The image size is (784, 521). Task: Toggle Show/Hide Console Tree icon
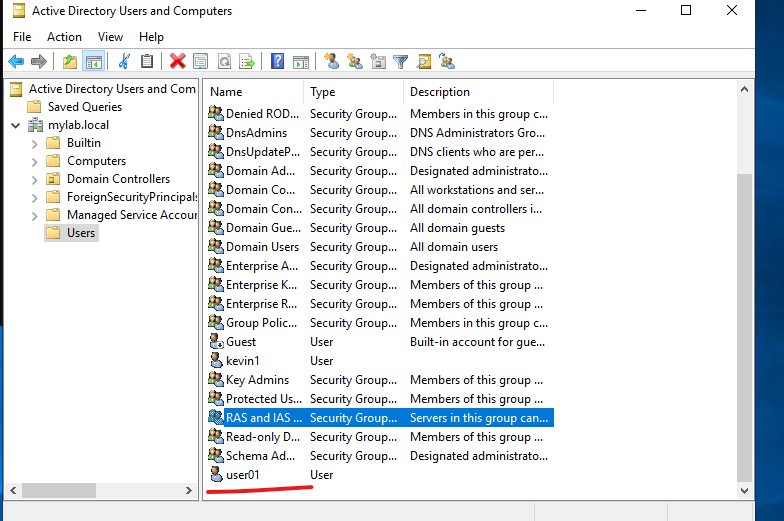[x=94, y=62]
